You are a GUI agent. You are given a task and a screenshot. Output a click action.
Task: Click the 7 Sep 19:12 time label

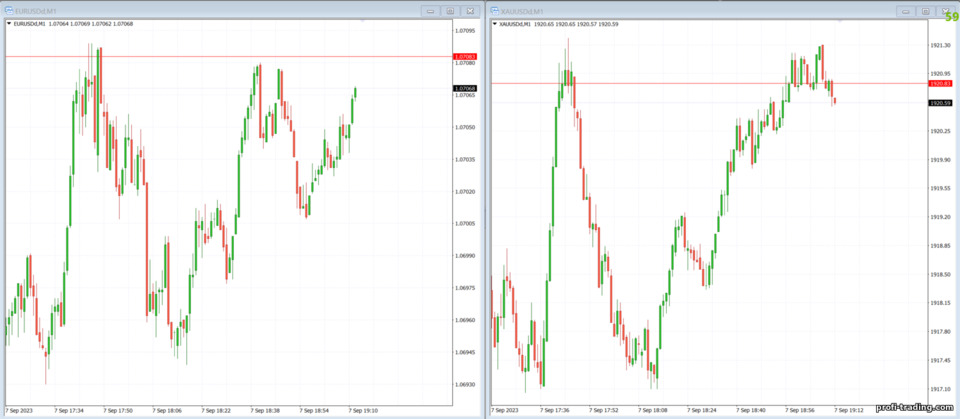pos(849,410)
